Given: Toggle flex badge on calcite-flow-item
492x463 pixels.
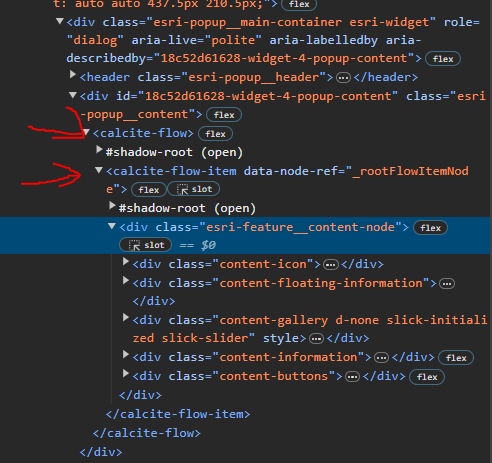Looking at the screenshot, I should [149, 190].
